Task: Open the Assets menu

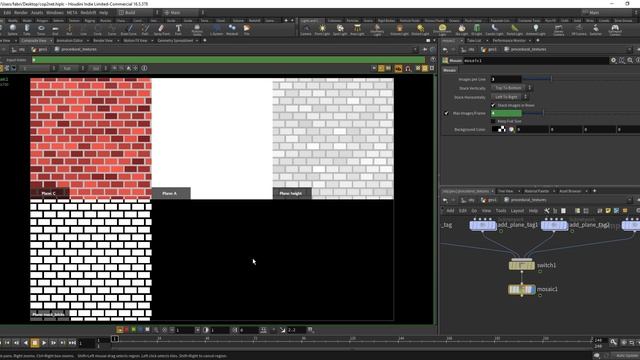Action: (x=37, y=13)
